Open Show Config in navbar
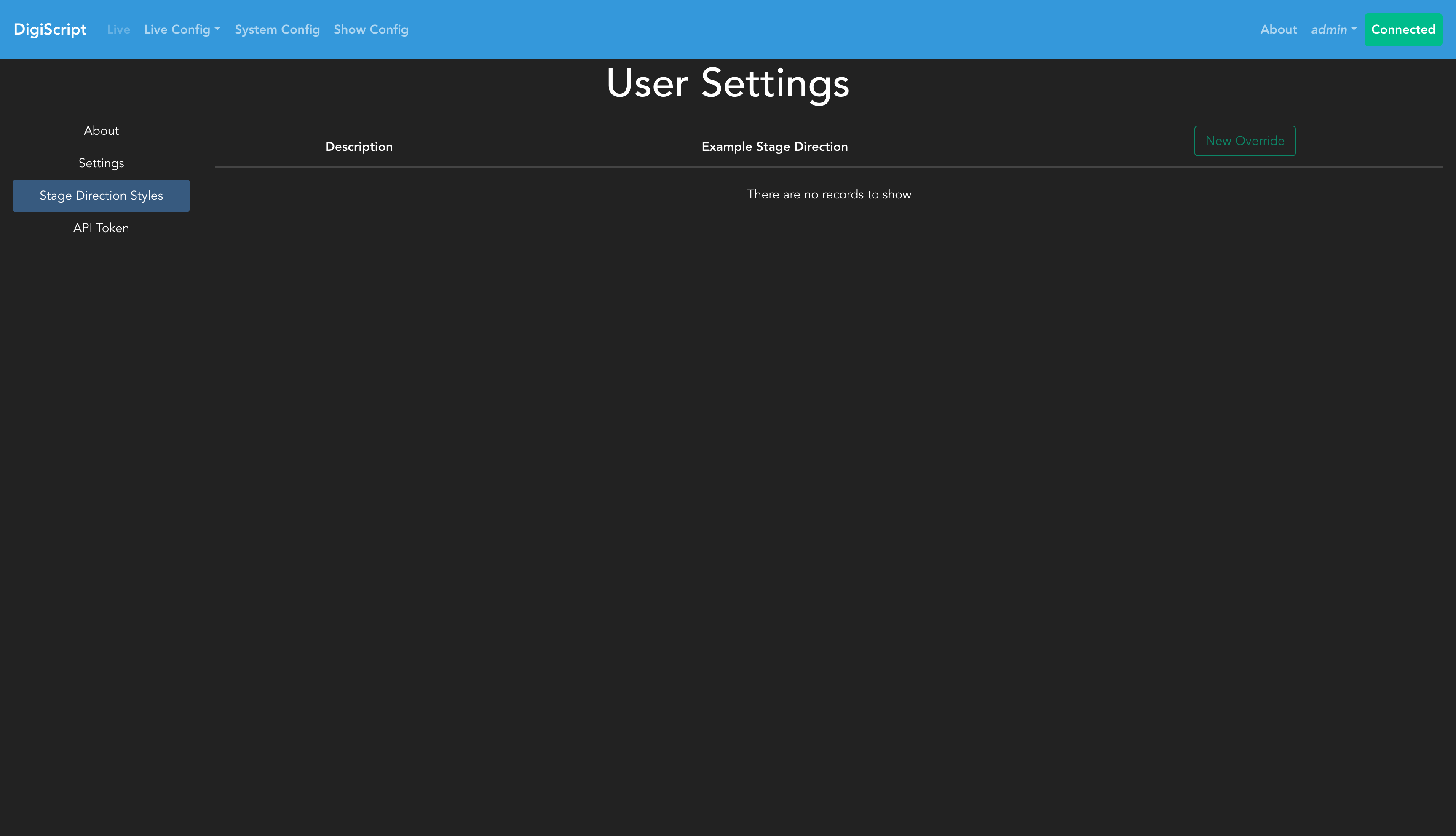 pos(371,29)
